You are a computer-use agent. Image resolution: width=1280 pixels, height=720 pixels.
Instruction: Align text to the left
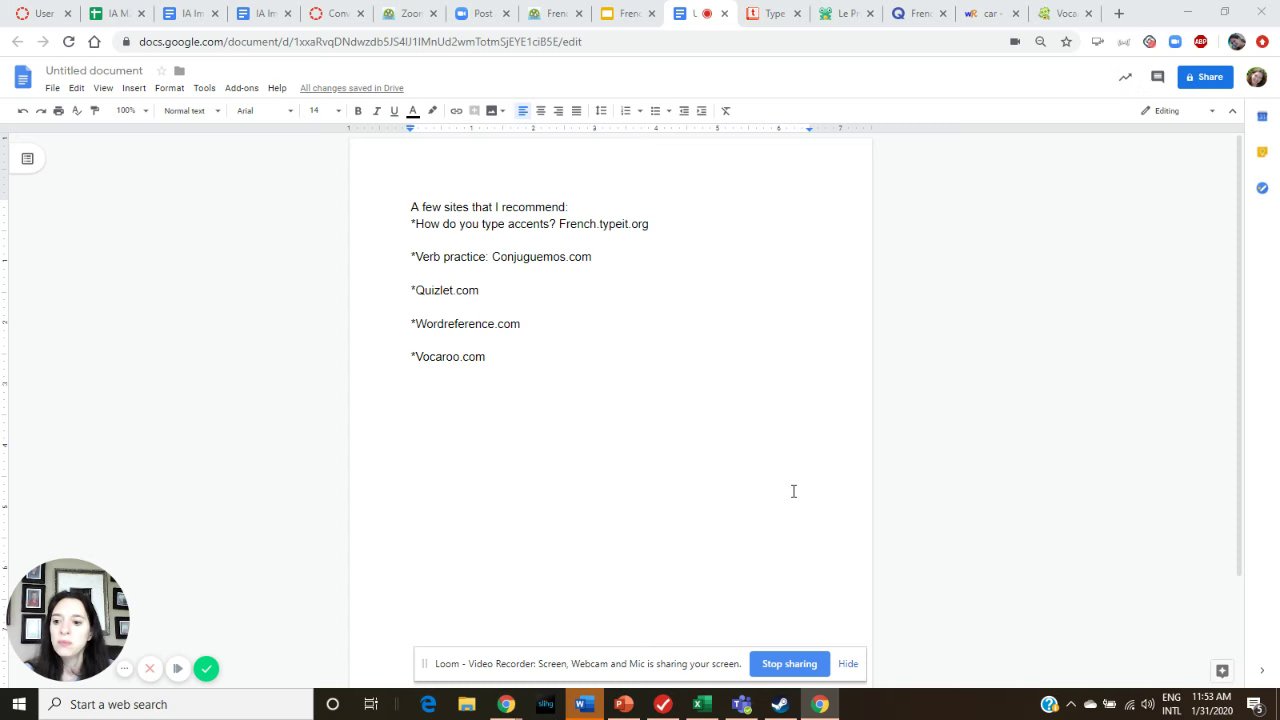pyautogui.click(x=522, y=111)
